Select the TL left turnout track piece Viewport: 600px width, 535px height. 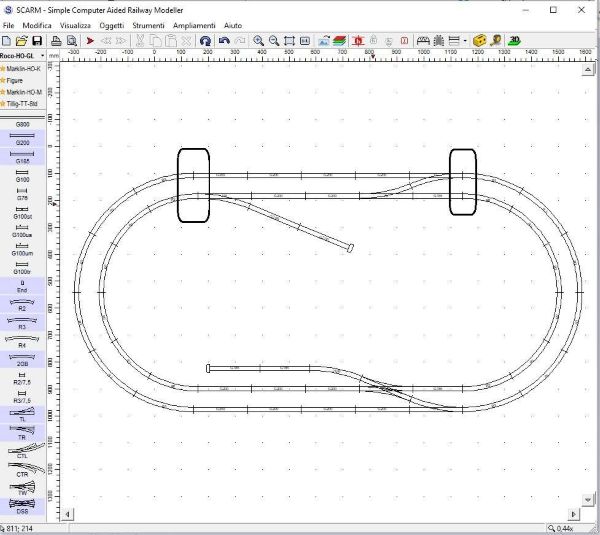[x=22, y=415]
